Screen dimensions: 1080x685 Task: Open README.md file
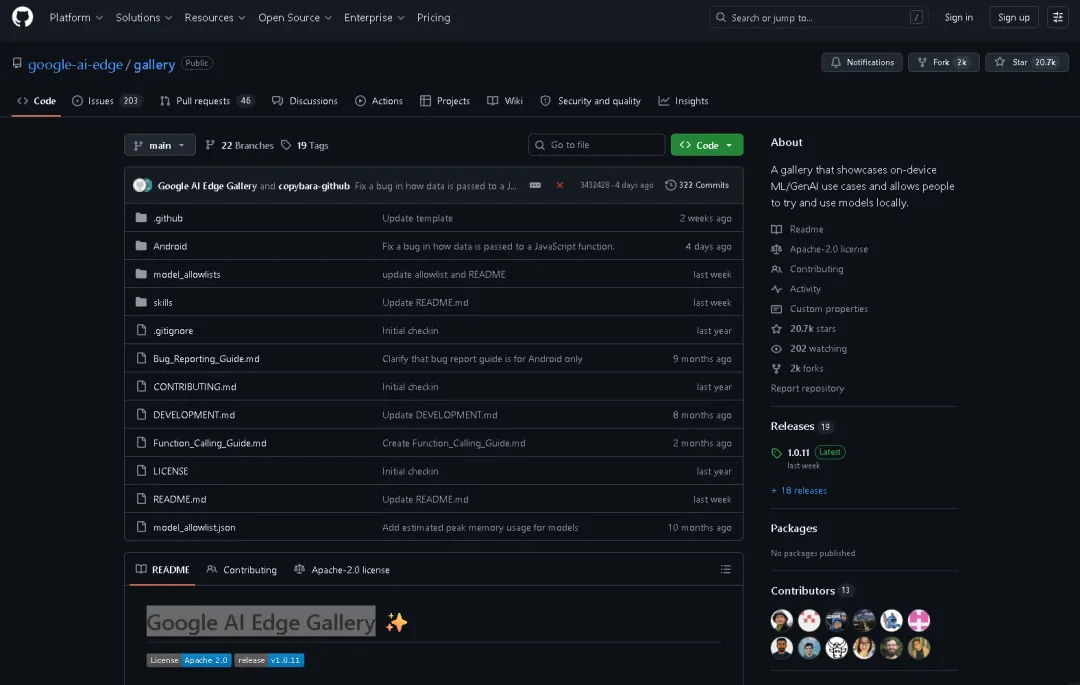tap(179, 500)
